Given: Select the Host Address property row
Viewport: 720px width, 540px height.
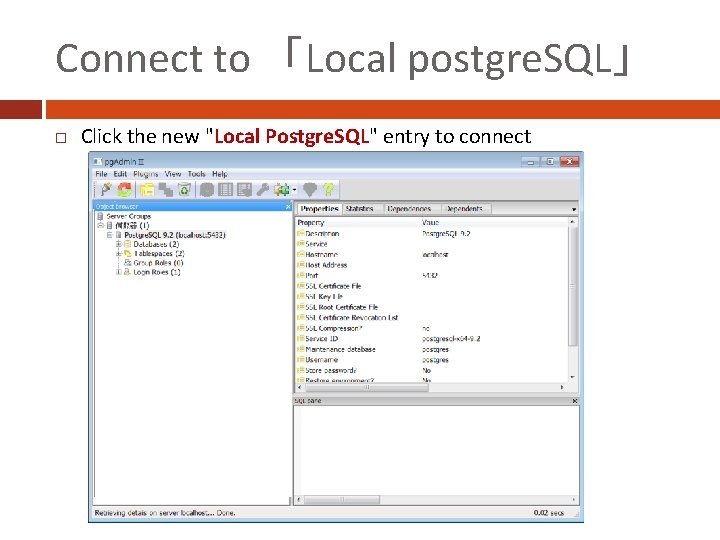Looking at the screenshot, I should click(x=432, y=265).
